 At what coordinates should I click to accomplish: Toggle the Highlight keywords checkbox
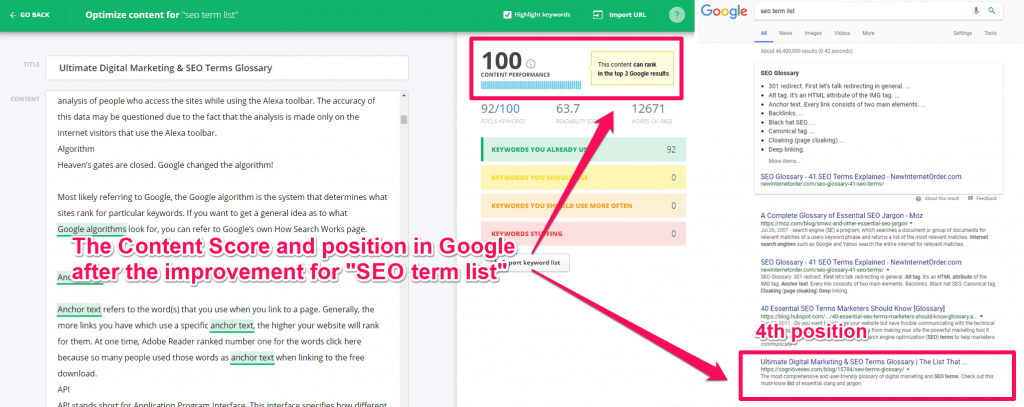tap(507, 14)
